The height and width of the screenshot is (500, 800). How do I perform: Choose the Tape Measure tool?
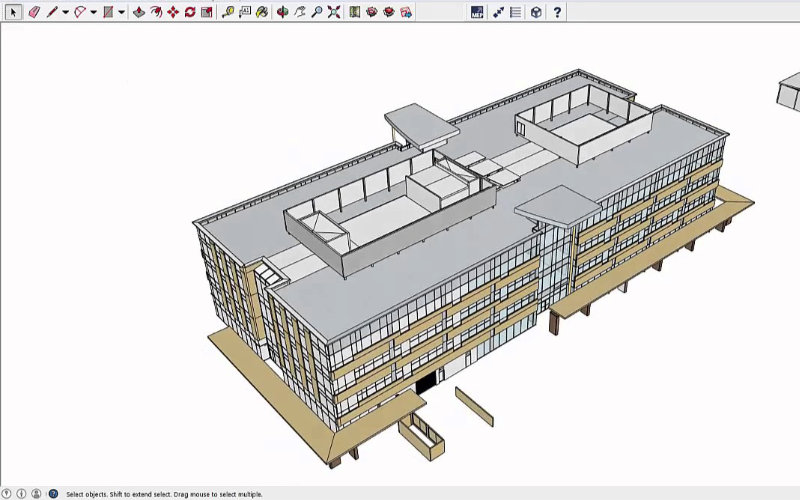point(228,12)
